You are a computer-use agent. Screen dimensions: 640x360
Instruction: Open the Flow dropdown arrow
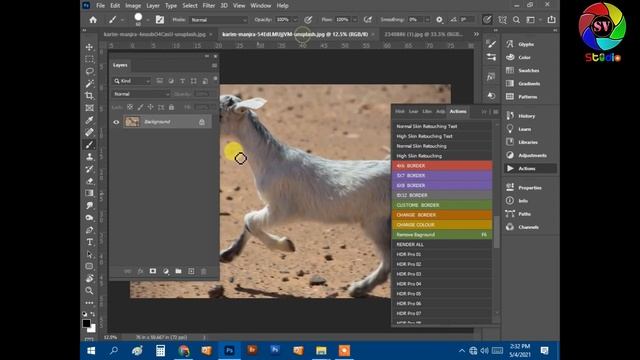pos(355,20)
